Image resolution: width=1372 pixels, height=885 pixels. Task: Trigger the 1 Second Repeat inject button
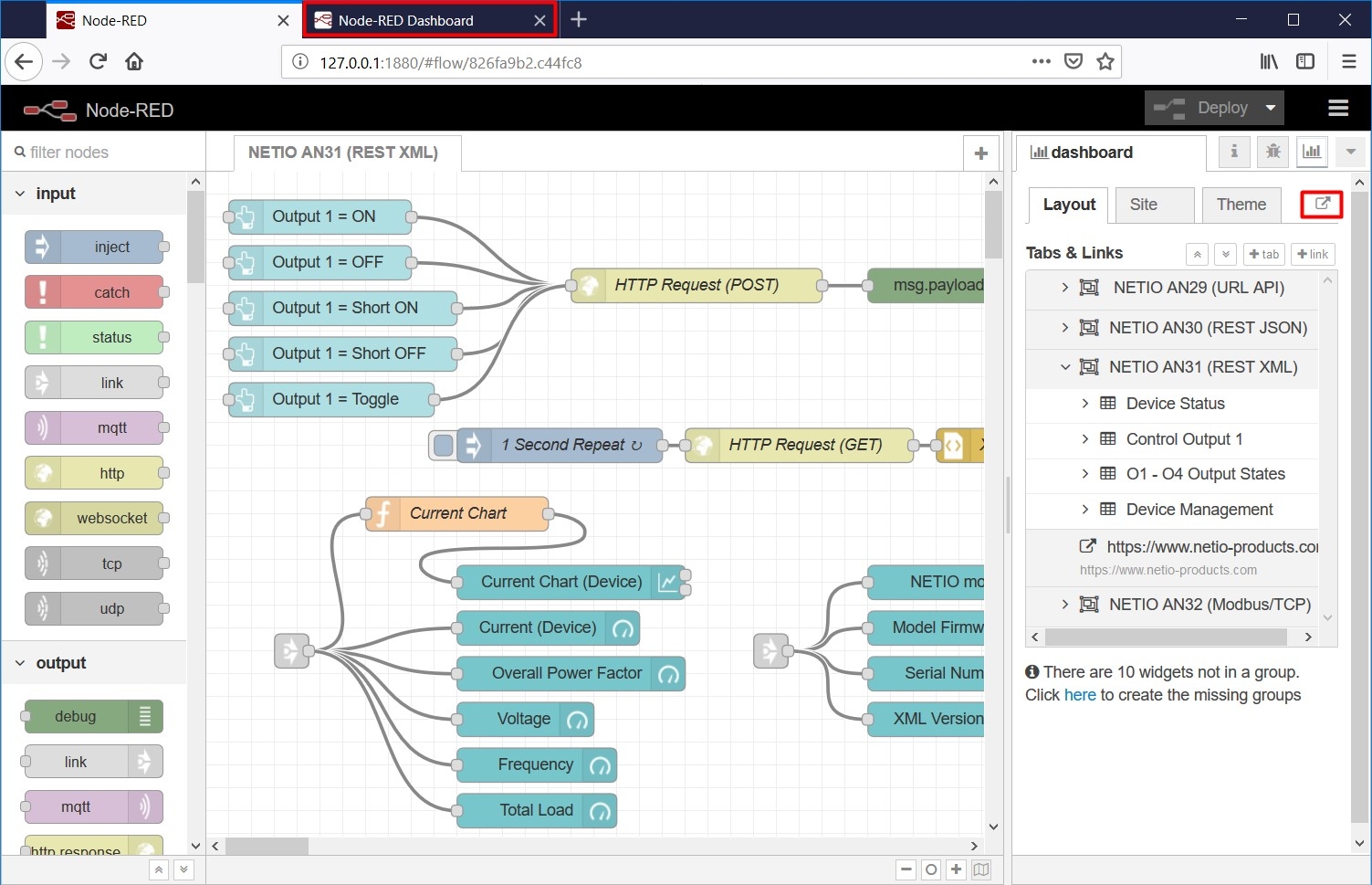444,445
